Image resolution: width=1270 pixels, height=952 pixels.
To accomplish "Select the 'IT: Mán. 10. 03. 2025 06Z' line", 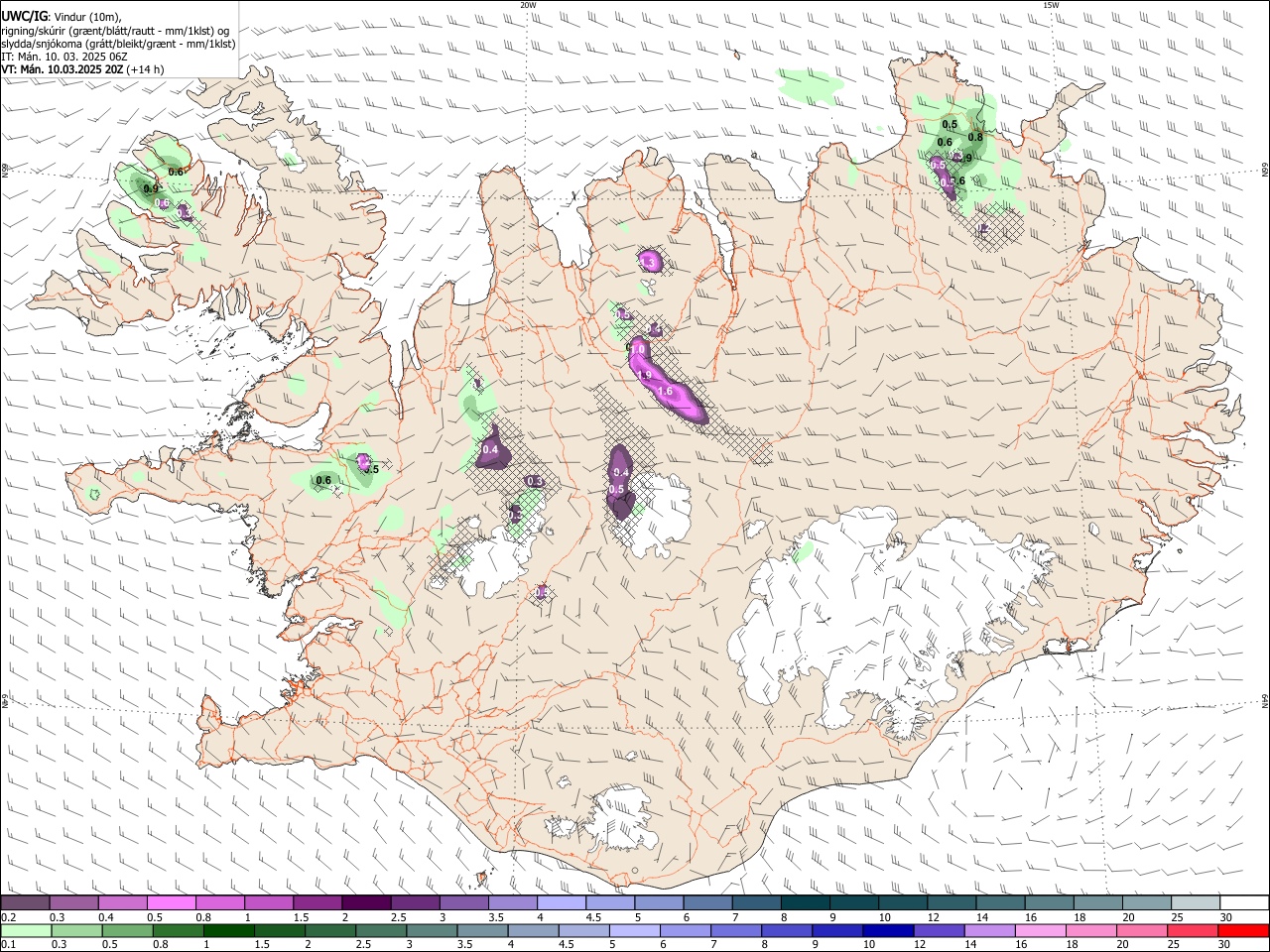I will coord(64,57).
